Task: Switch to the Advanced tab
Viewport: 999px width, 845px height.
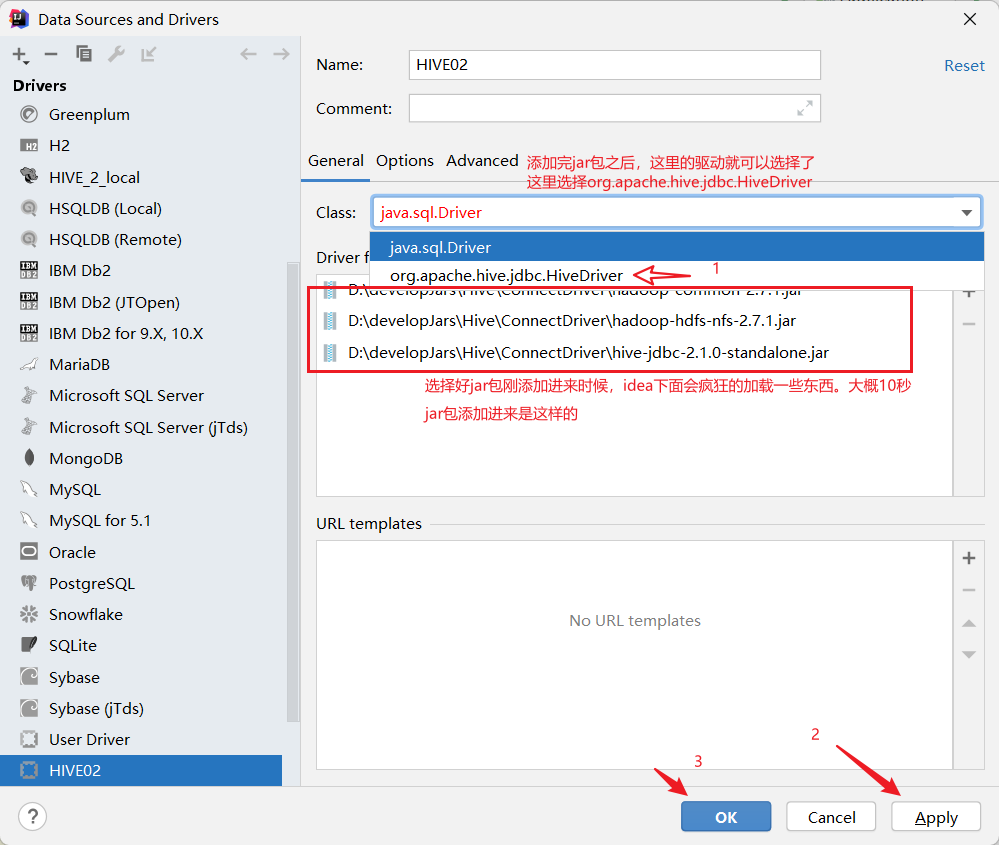Action: click(482, 160)
